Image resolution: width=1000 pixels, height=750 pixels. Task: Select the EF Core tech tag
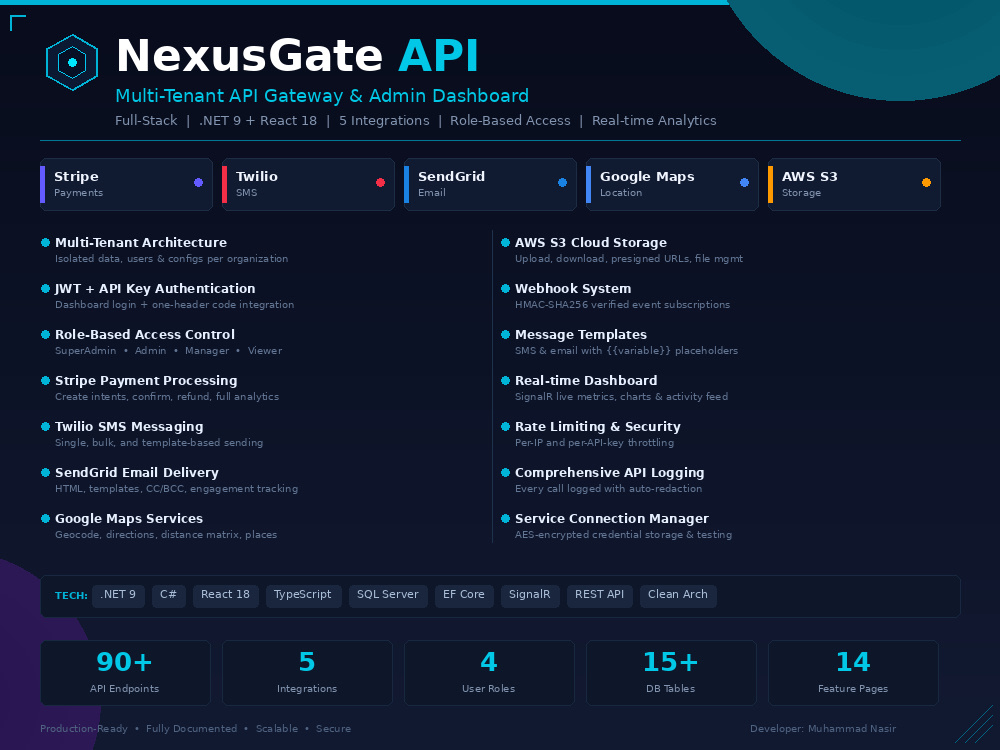pyautogui.click(x=464, y=596)
